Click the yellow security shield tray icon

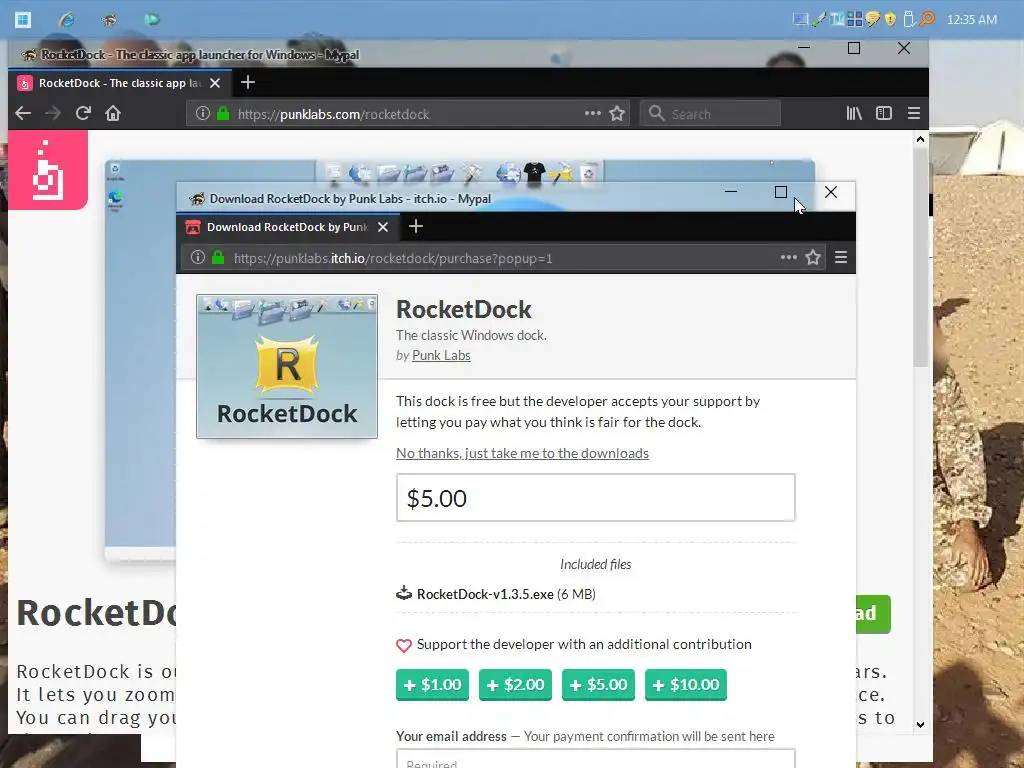point(890,19)
